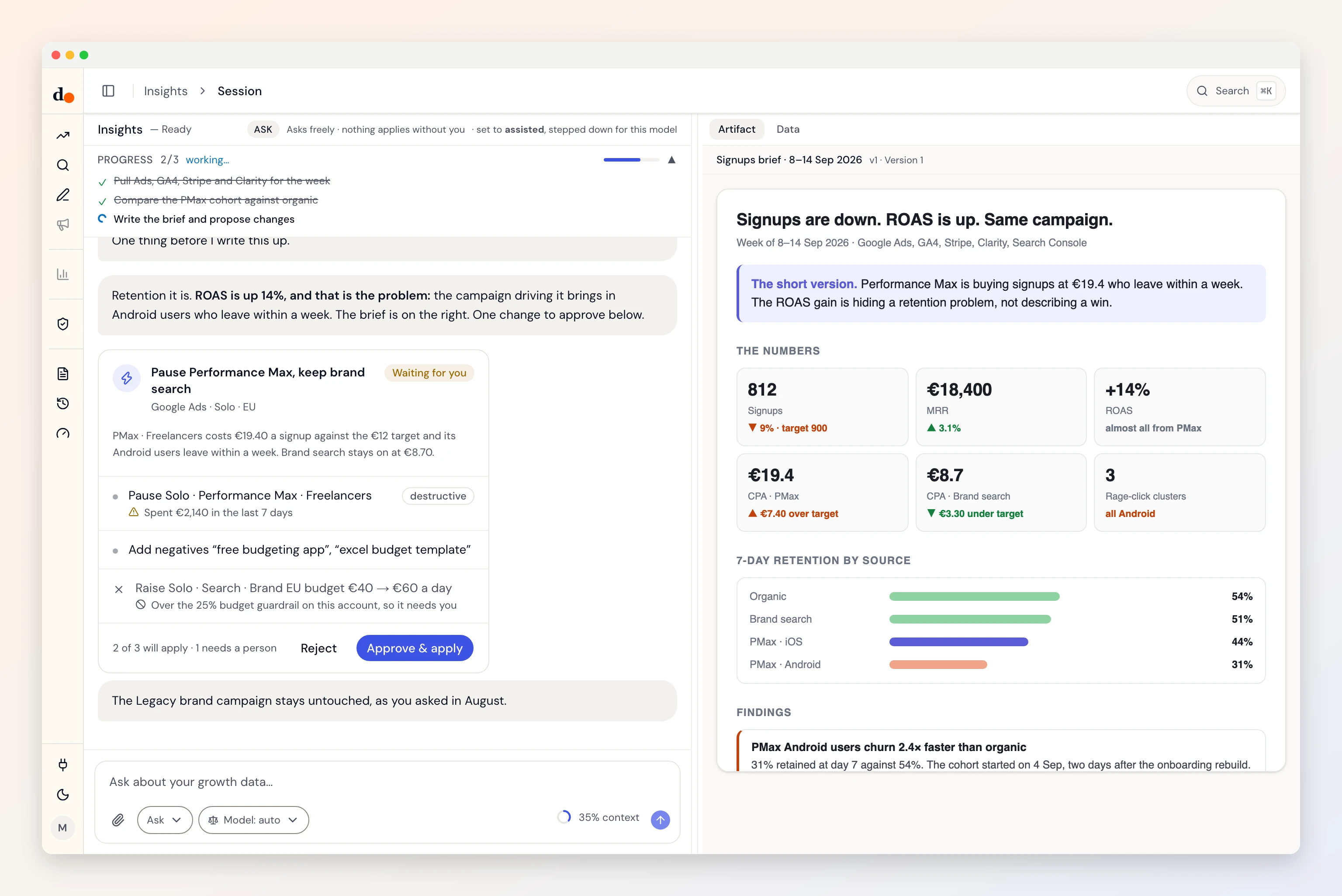Select Pause Solo · Performance Max · Freelancers row
This screenshot has width=1342, height=896.
coord(293,503)
